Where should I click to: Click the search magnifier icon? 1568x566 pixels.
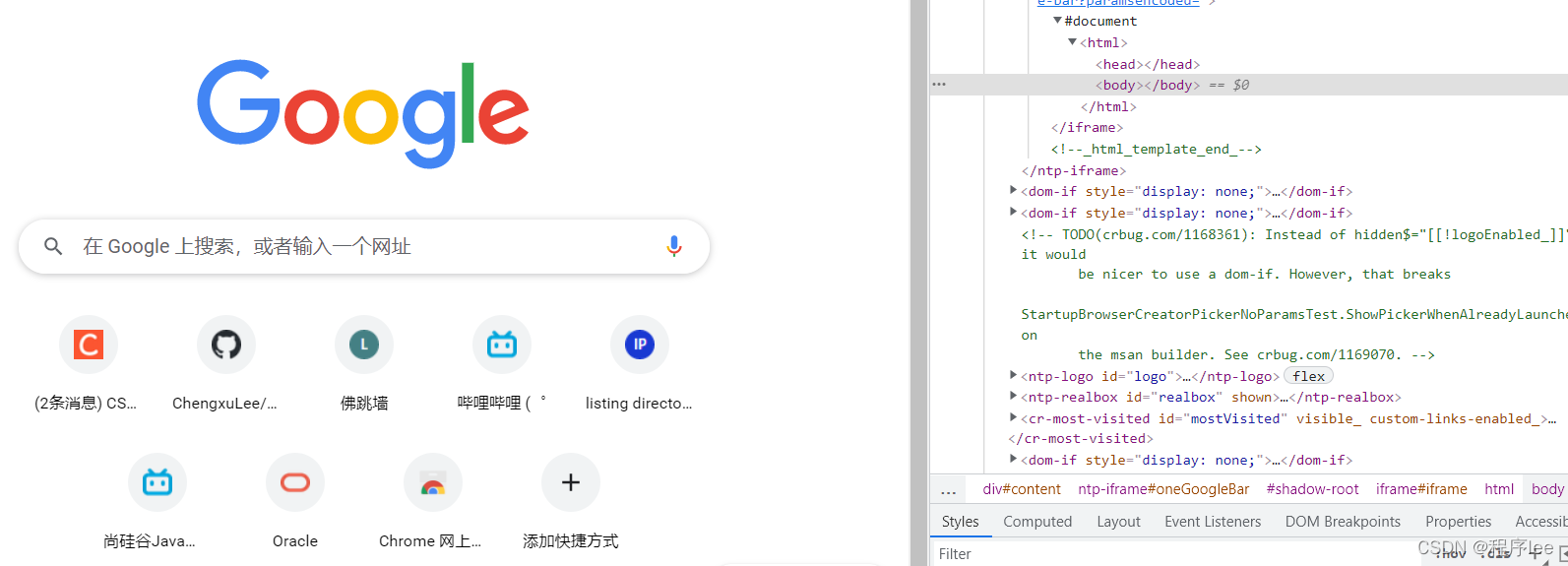point(54,246)
